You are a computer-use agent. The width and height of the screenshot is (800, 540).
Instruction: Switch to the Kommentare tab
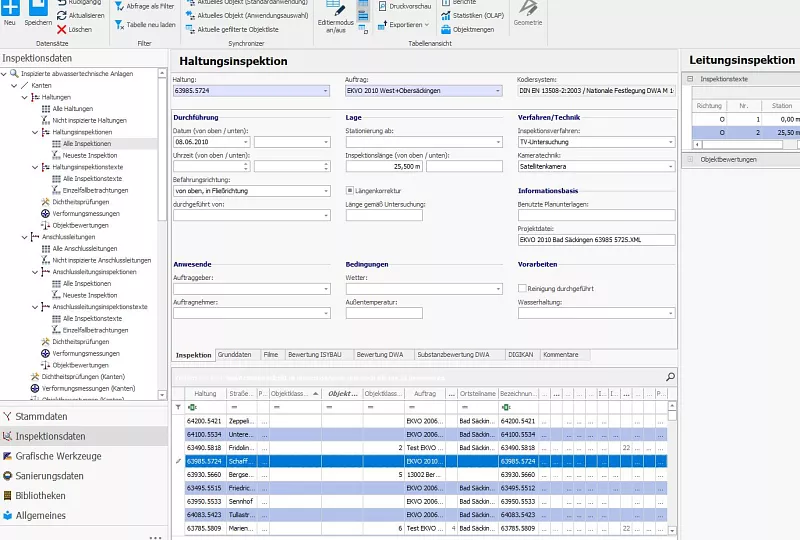(561, 355)
